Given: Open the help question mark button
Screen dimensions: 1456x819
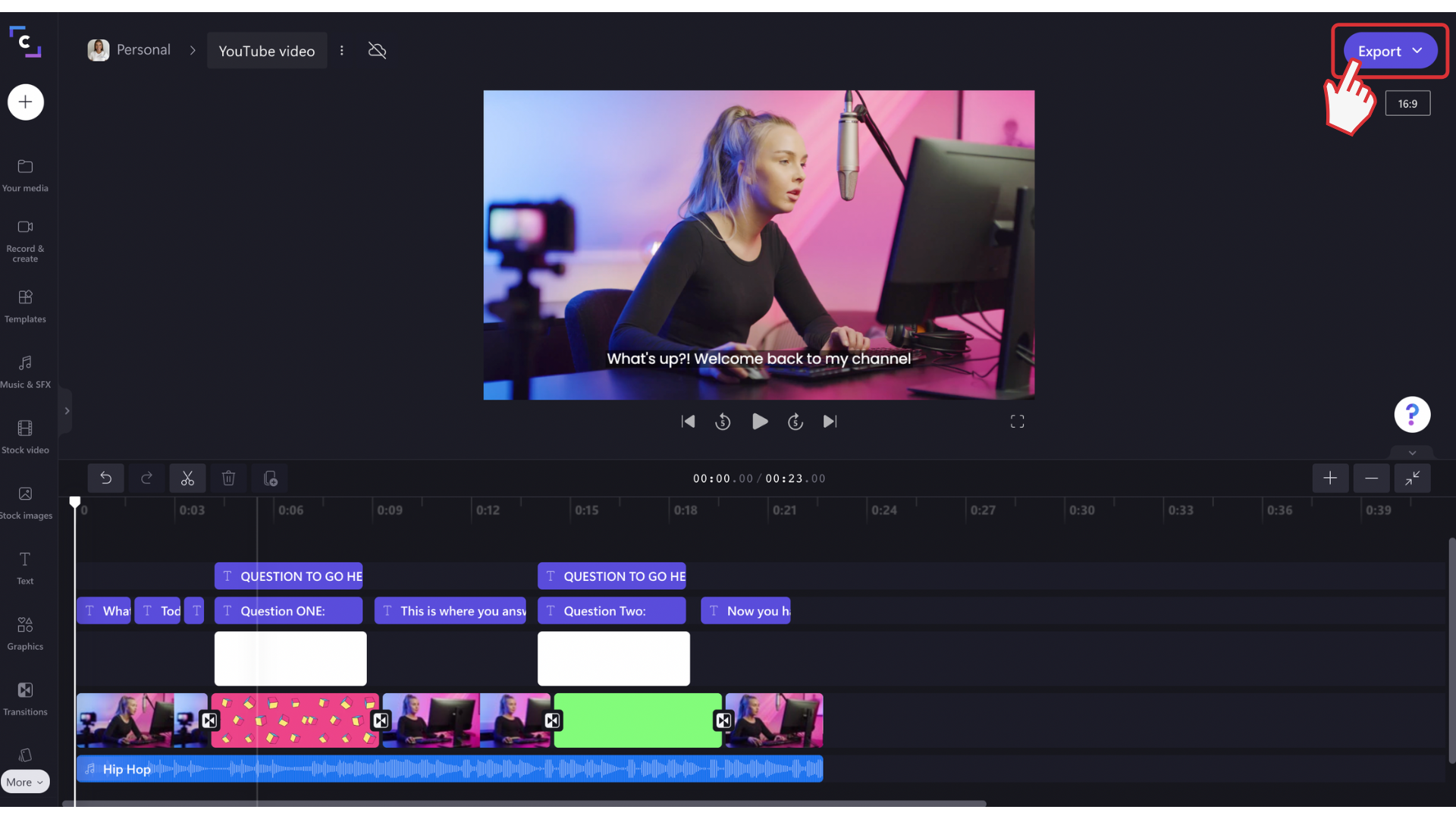Looking at the screenshot, I should pos(1412,414).
